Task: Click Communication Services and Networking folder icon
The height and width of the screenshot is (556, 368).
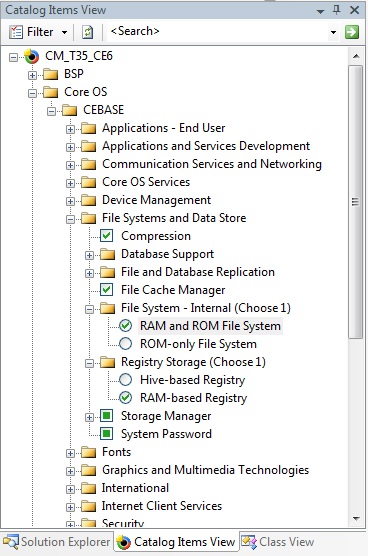Action: [x=88, y=165]
